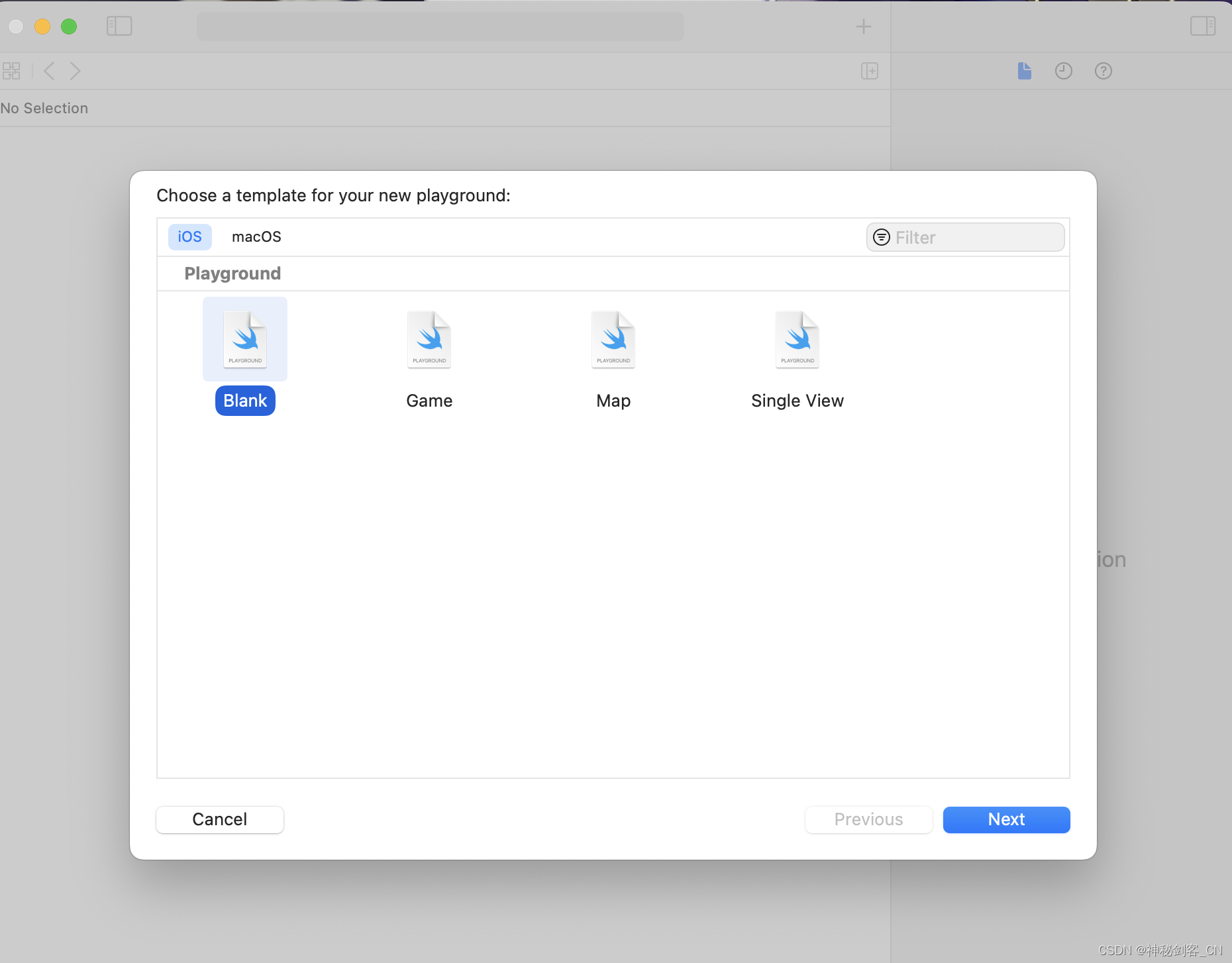
Task: Go back with the left chevron
Action: point(49,71)
